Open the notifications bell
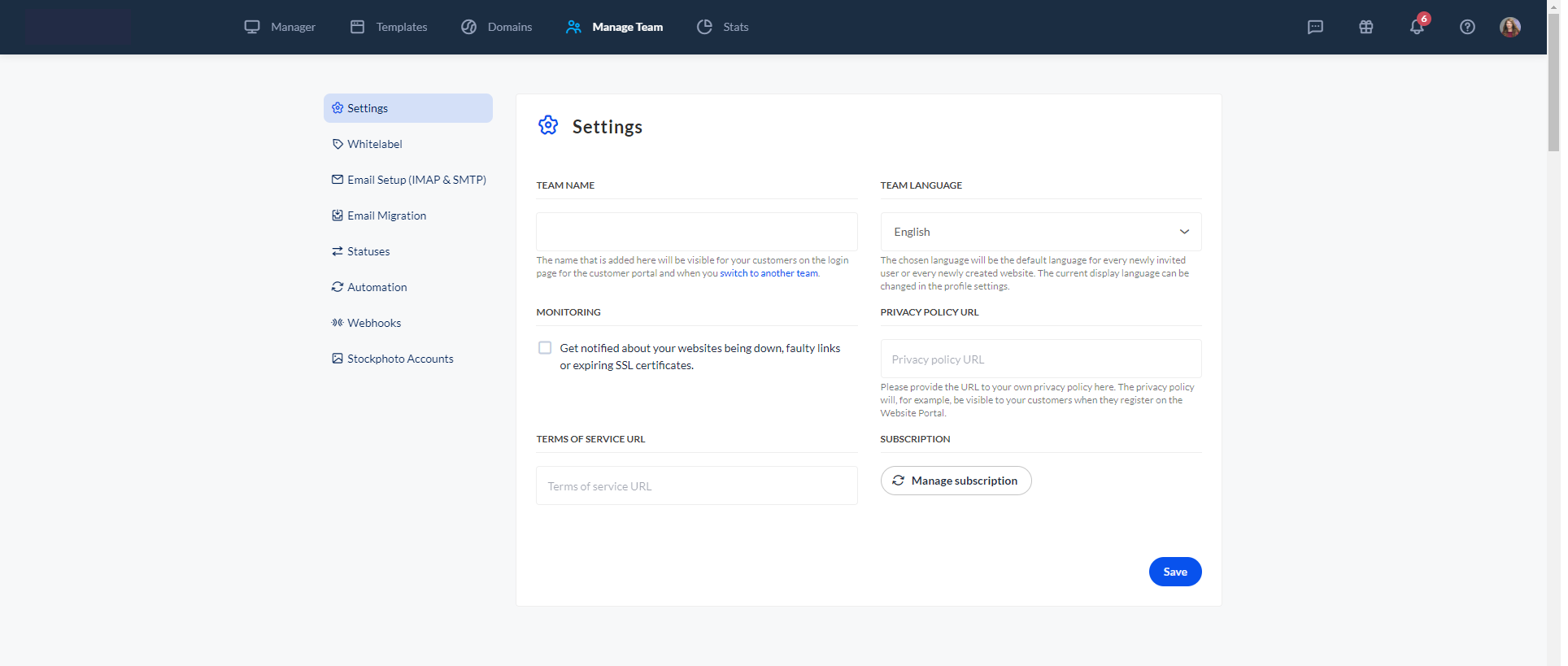 (x=1417, y=27)
